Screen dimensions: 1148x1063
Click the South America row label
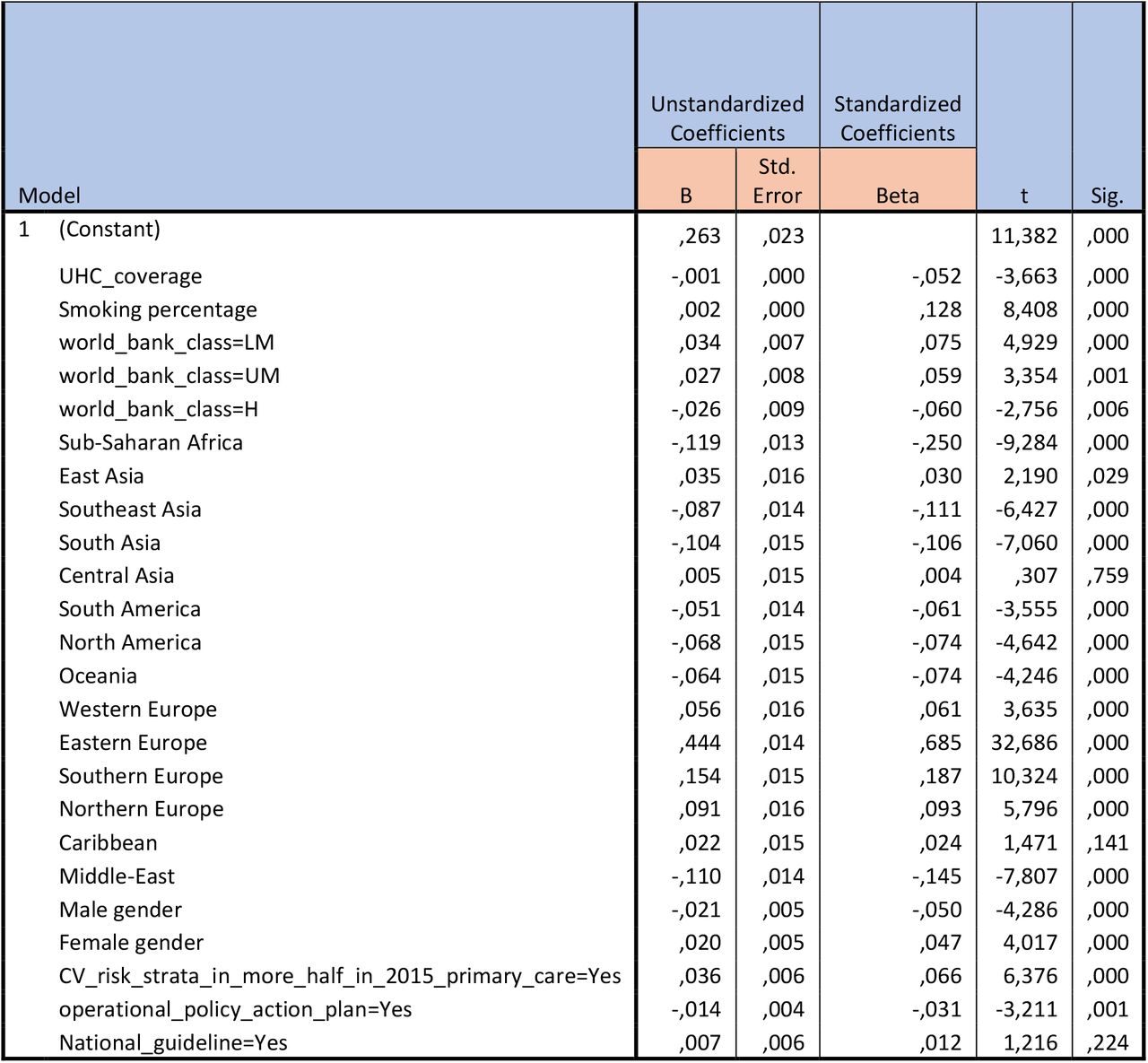130,609
